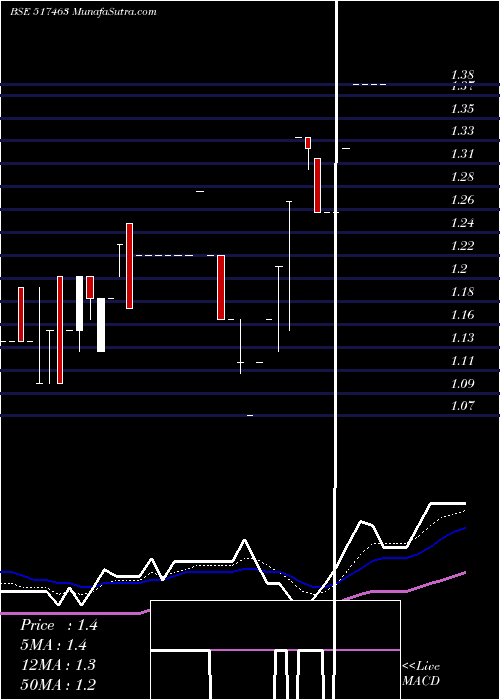Click the 1.38 price axis label
500x700 pixels.
pyautogui.click(x=462, y=75)
